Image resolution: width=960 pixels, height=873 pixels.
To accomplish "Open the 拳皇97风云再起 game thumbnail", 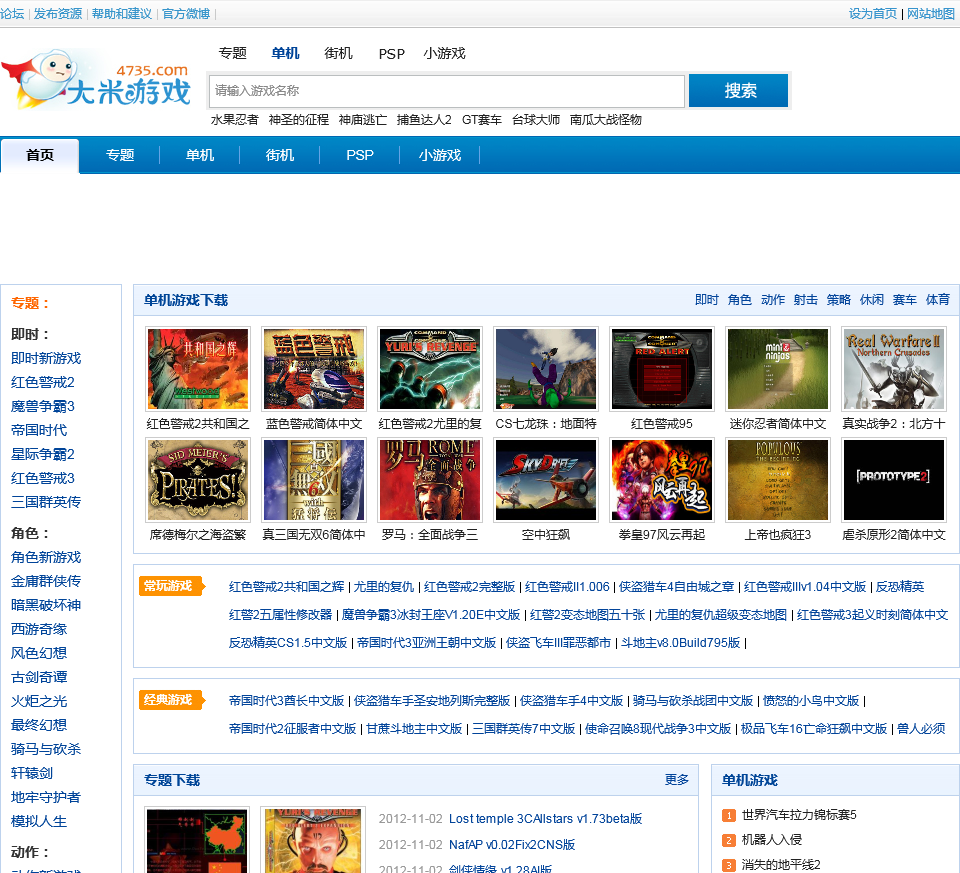I will point(662,480).
